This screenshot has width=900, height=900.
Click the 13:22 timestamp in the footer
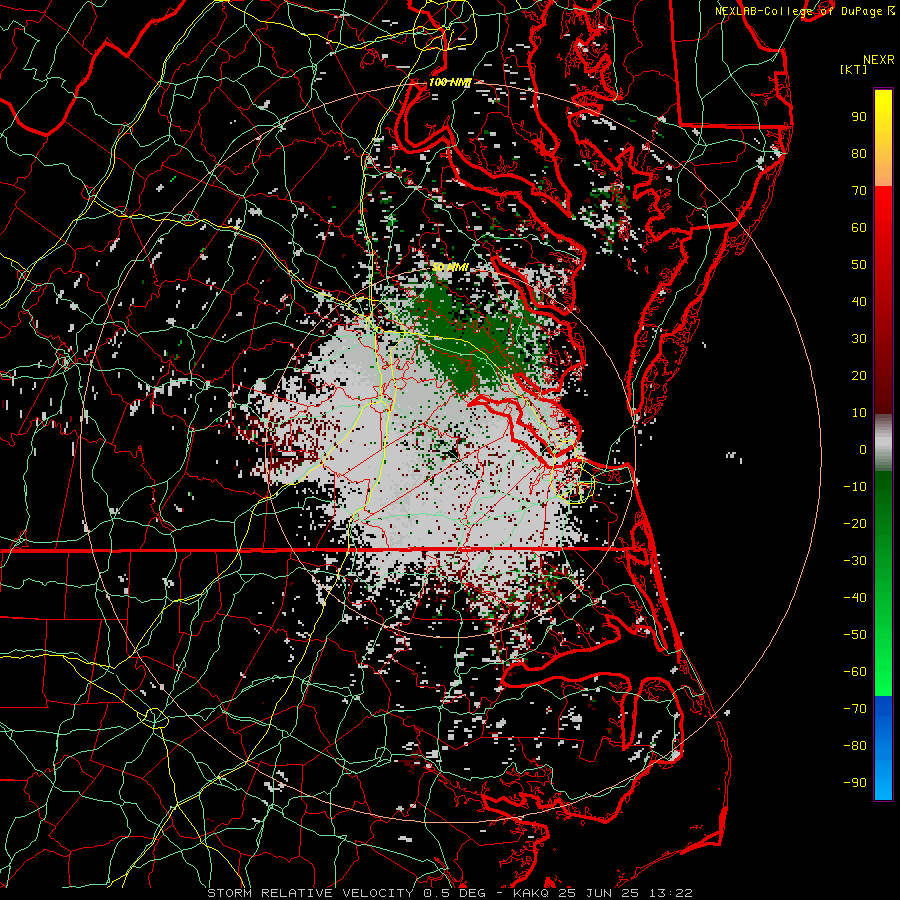[670, 893]
